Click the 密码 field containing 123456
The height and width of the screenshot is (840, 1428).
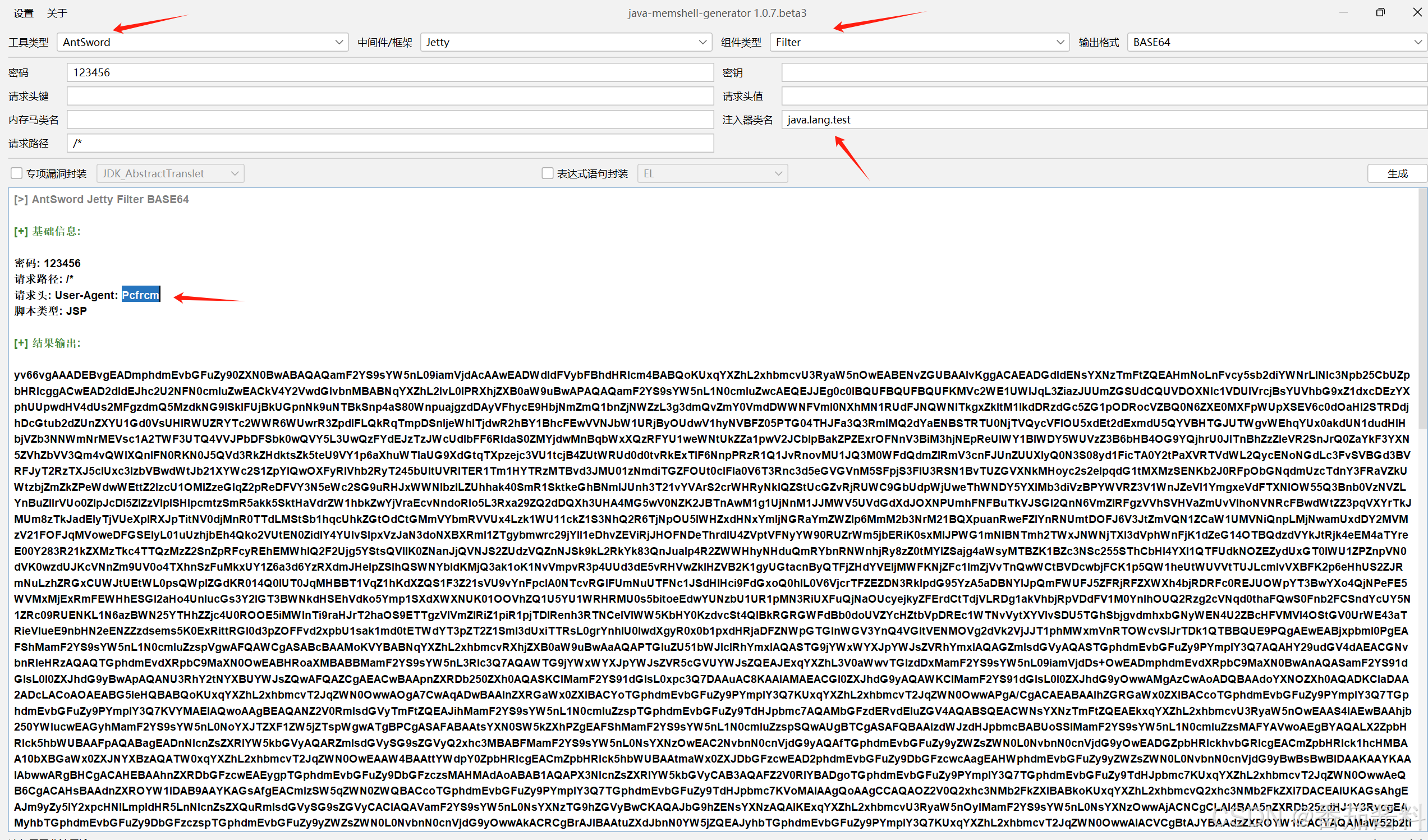click(x=390, y=72)
